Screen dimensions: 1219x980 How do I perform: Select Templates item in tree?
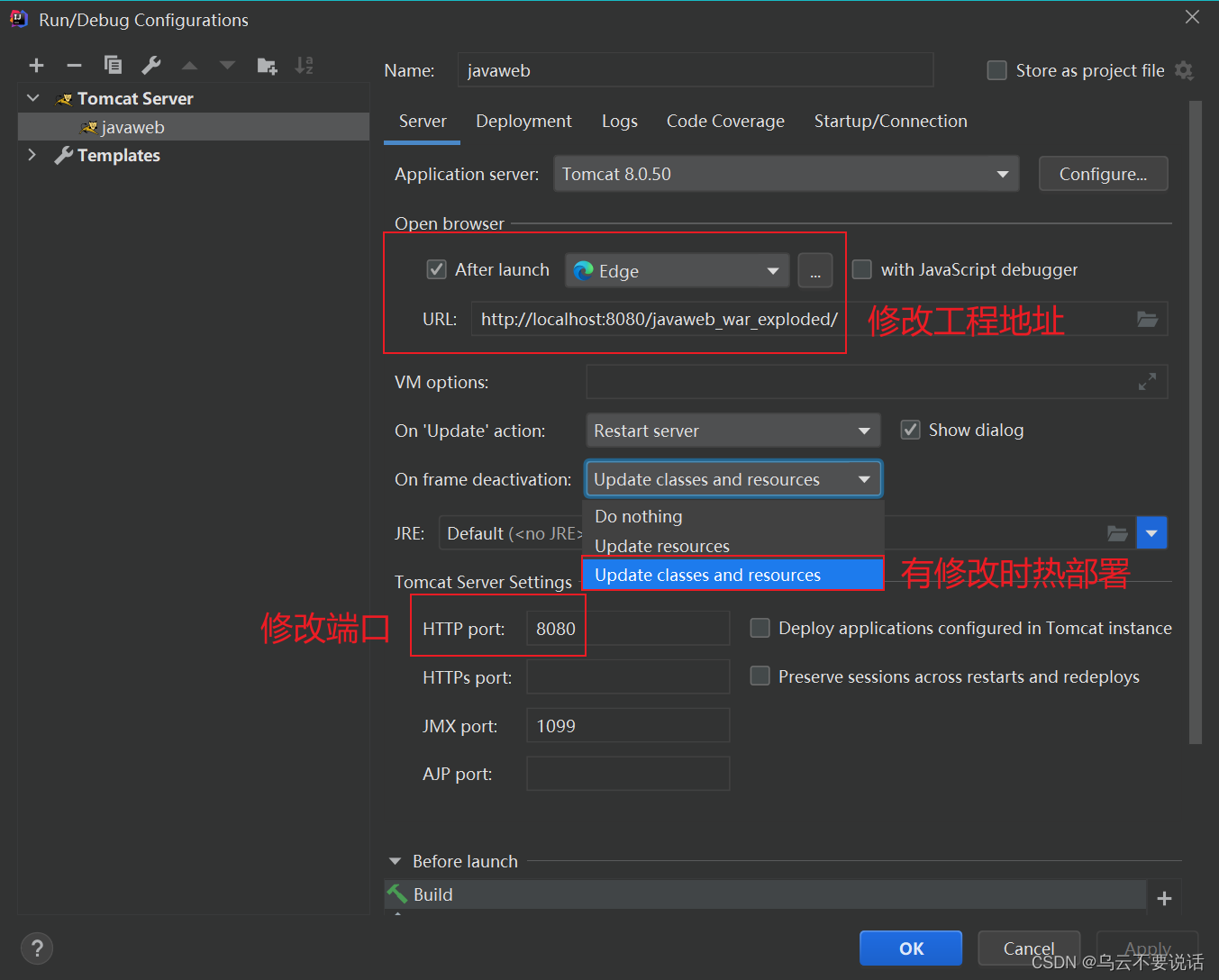tap(118, 155)
